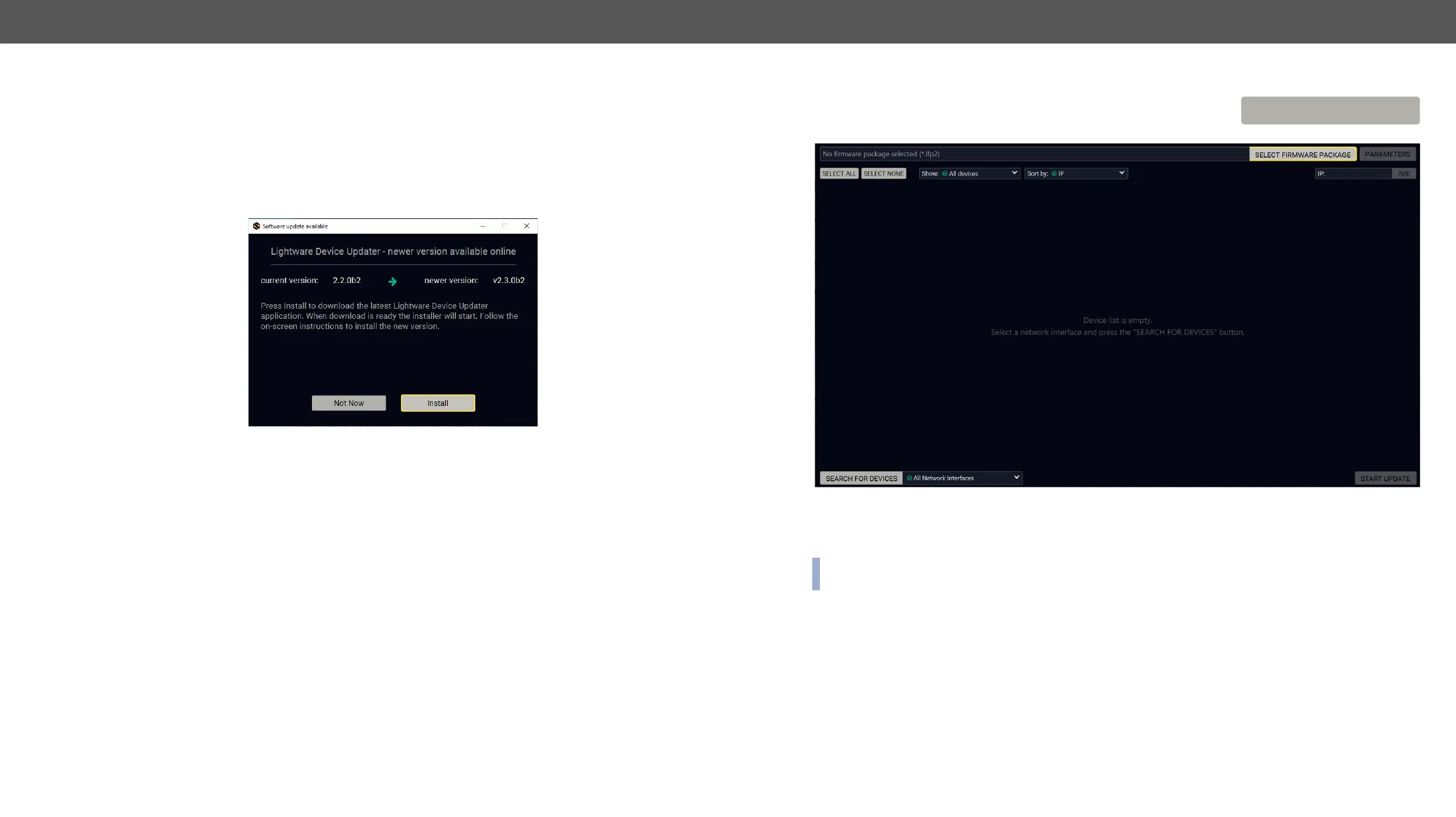Click the START UPDATE button
Image resolution: width=1456 pixels, height=817 pixels.
[1385, 478]
